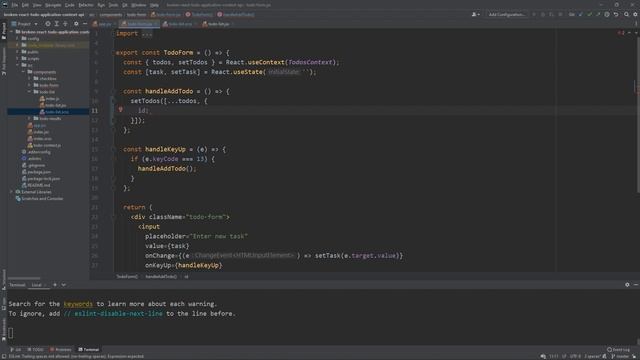Collapse the src folder in project tree

click(18, 65)
